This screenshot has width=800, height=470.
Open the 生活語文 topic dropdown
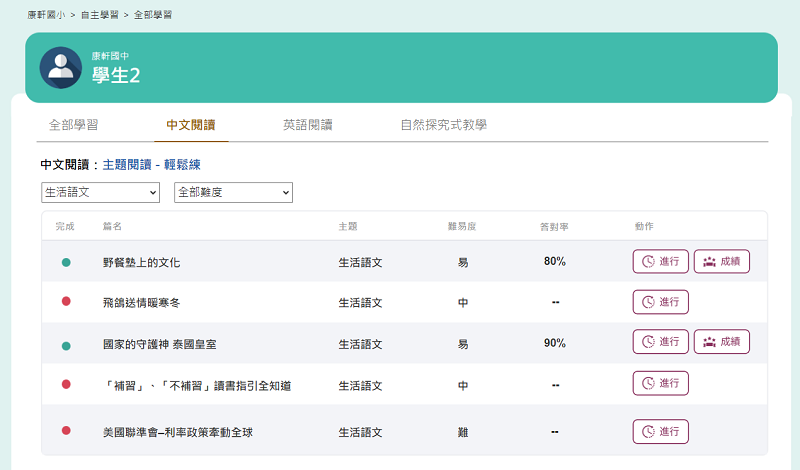click(x=100, y=192)
